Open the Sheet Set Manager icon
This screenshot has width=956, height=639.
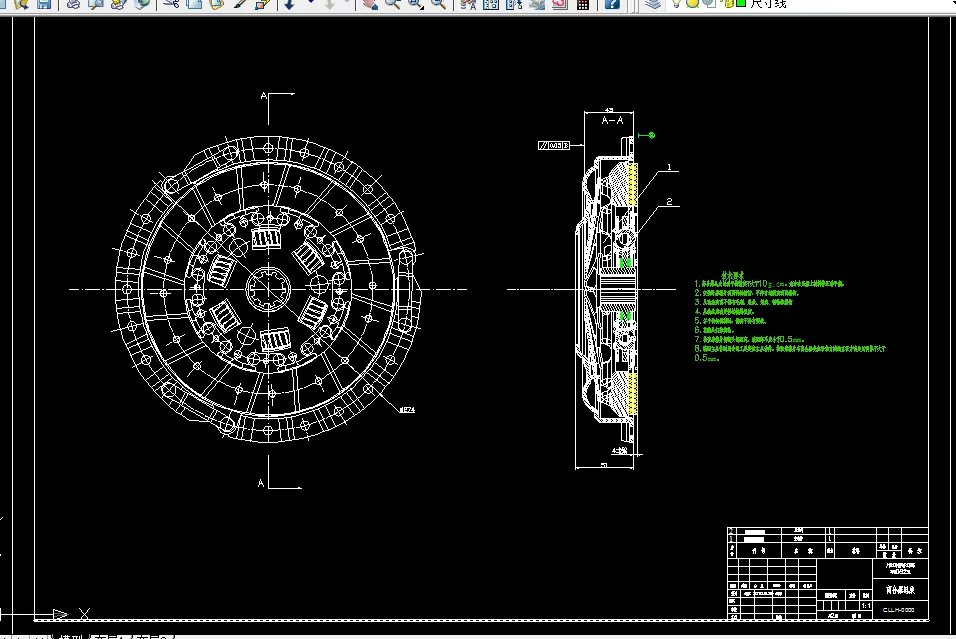pyautogui.click(x=537, y=4)
